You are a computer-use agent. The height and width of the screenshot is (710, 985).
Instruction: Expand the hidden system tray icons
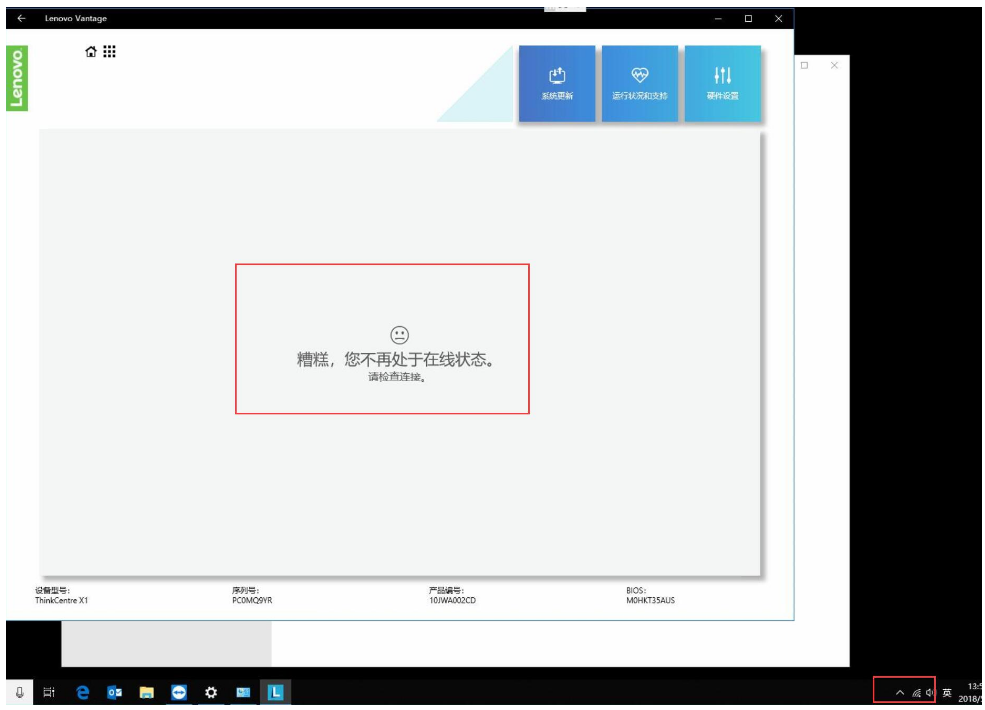click(899, 693)
